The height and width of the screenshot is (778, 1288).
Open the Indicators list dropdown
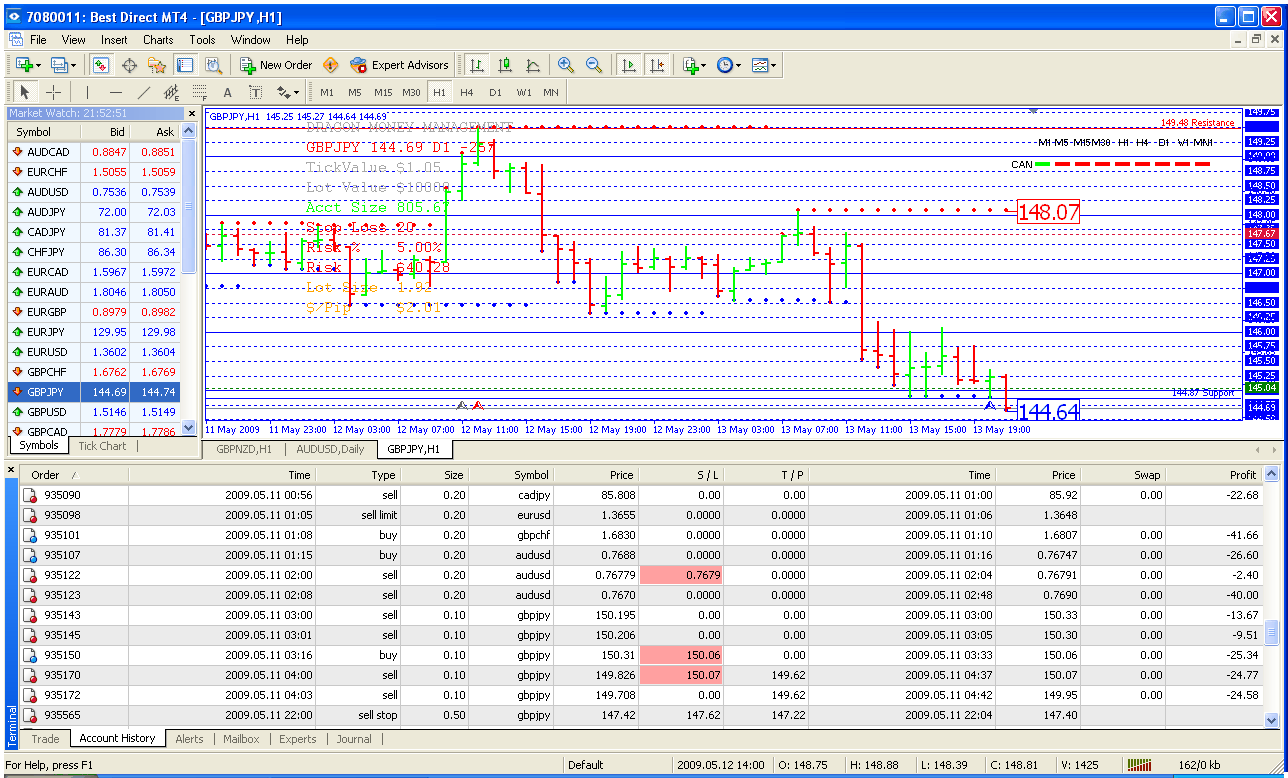[694, 65]
